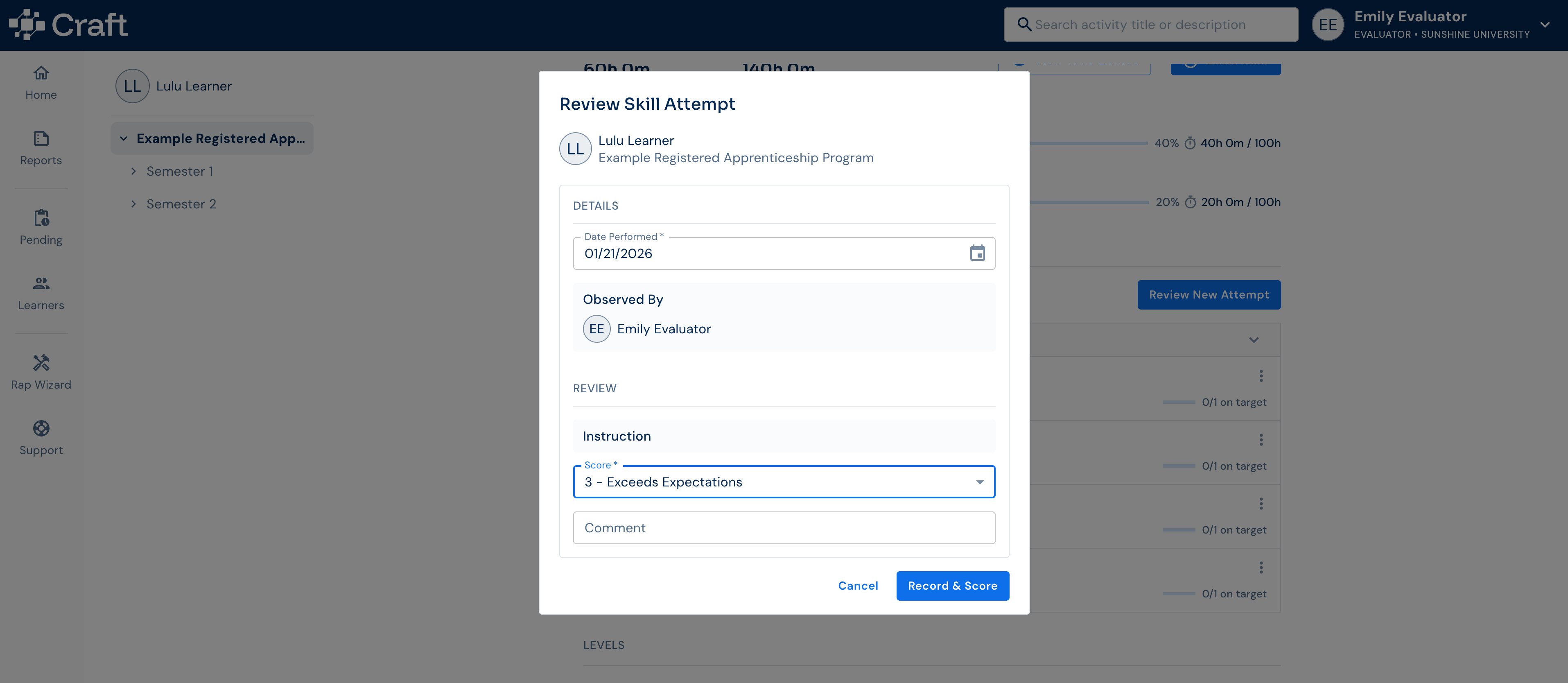Click the Craft logo

(68, 25)
